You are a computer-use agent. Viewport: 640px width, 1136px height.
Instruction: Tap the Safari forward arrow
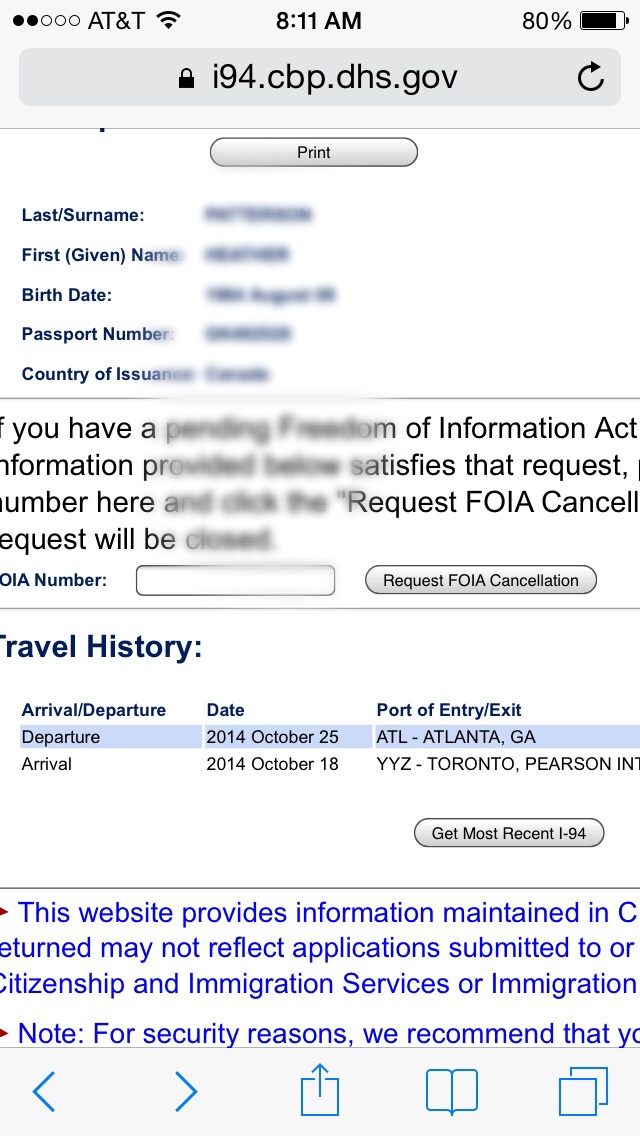186,1092
